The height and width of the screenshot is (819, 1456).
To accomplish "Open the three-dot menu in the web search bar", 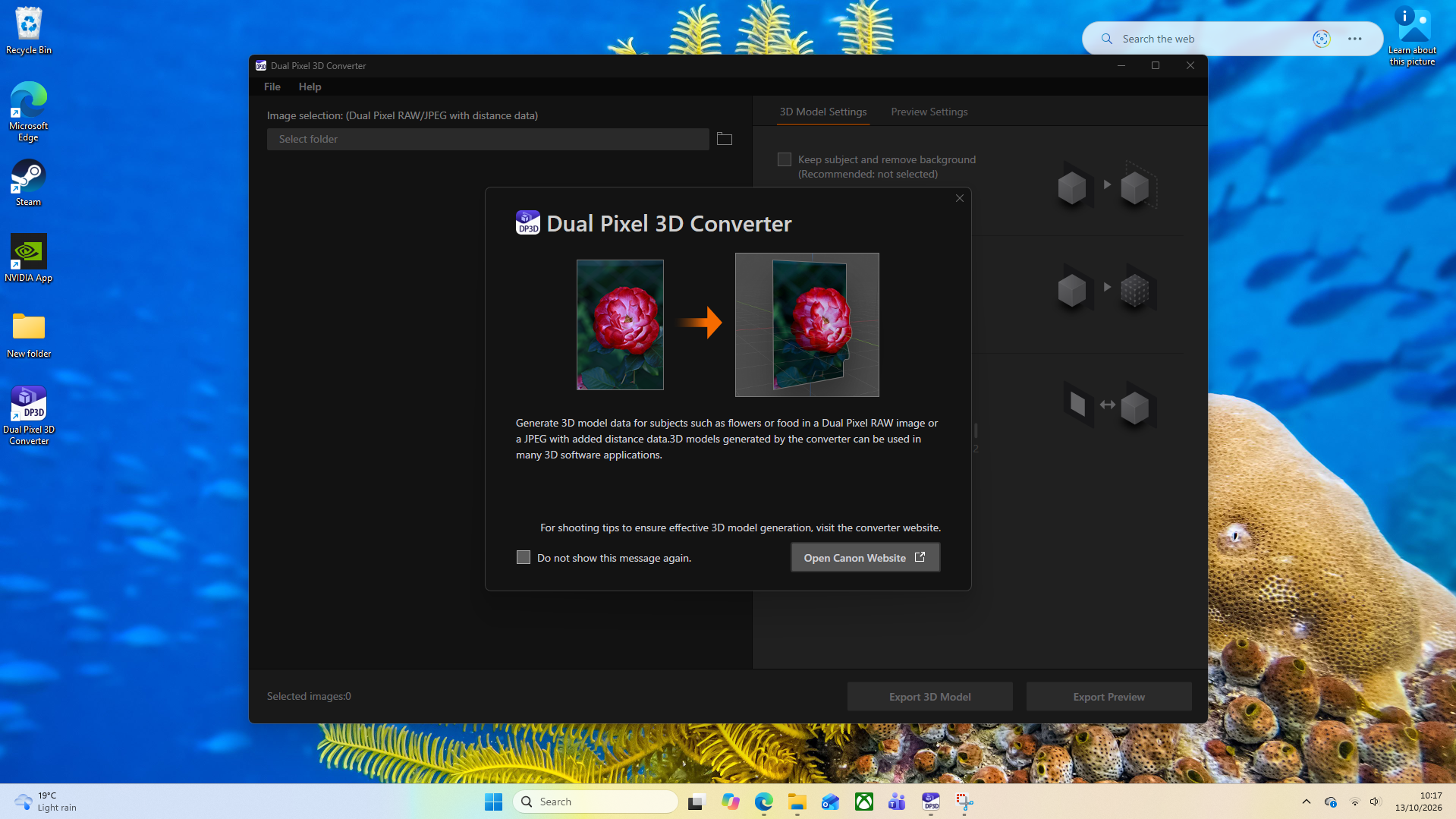I will pyautogui.click(x=1354, y=39).
